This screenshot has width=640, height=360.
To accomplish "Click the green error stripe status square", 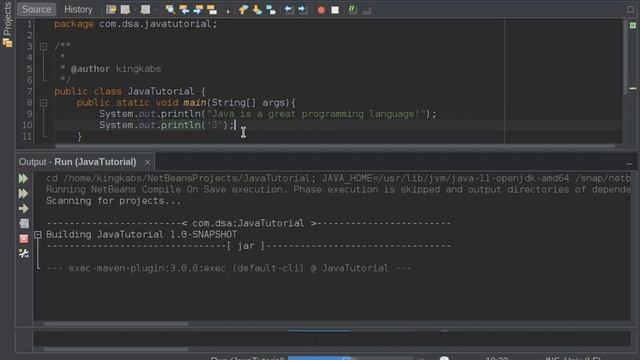I will pyautogui.click(x=633, y=25).
